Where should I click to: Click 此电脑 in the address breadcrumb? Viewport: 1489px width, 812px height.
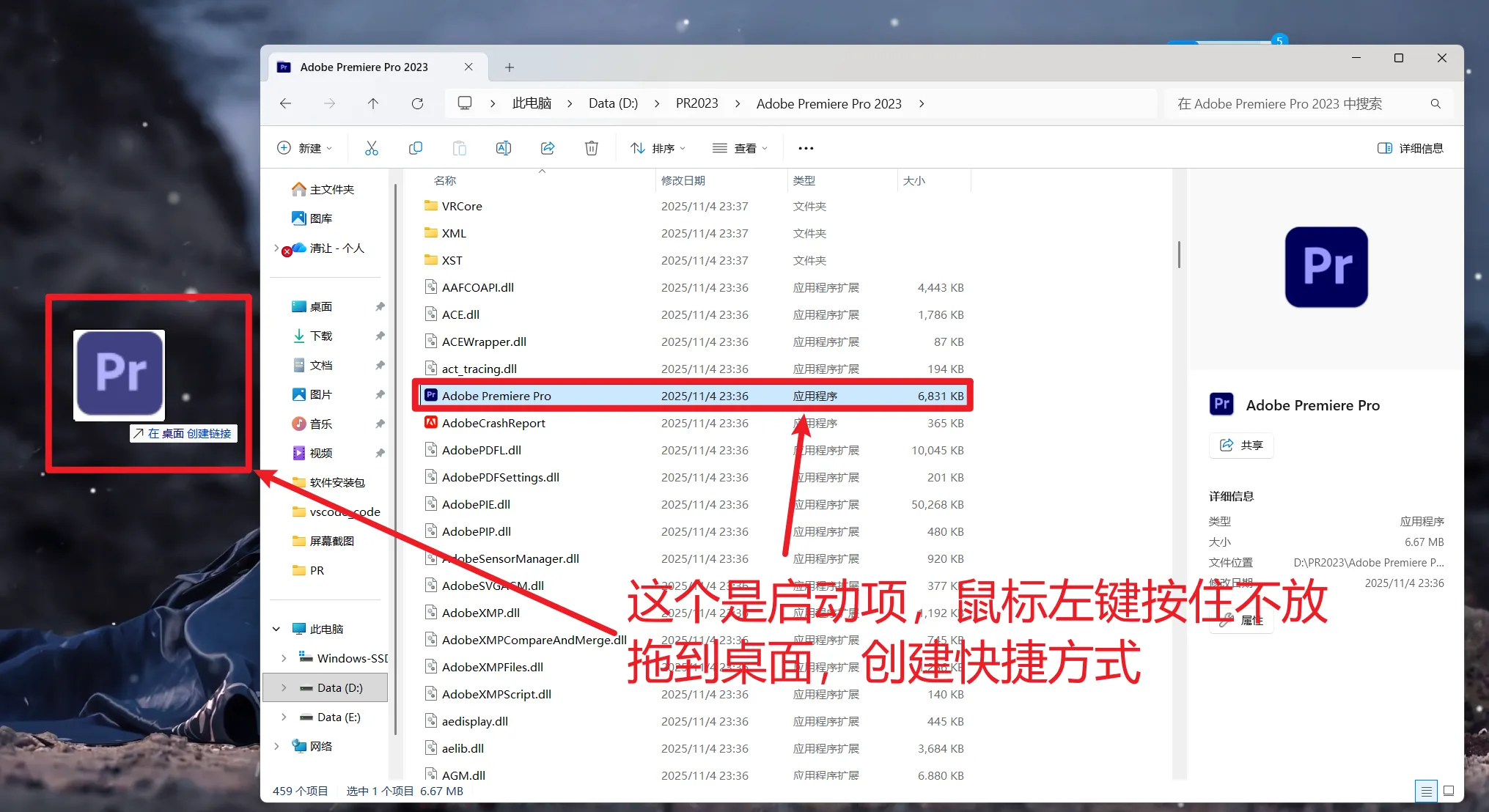click(532, 103)
